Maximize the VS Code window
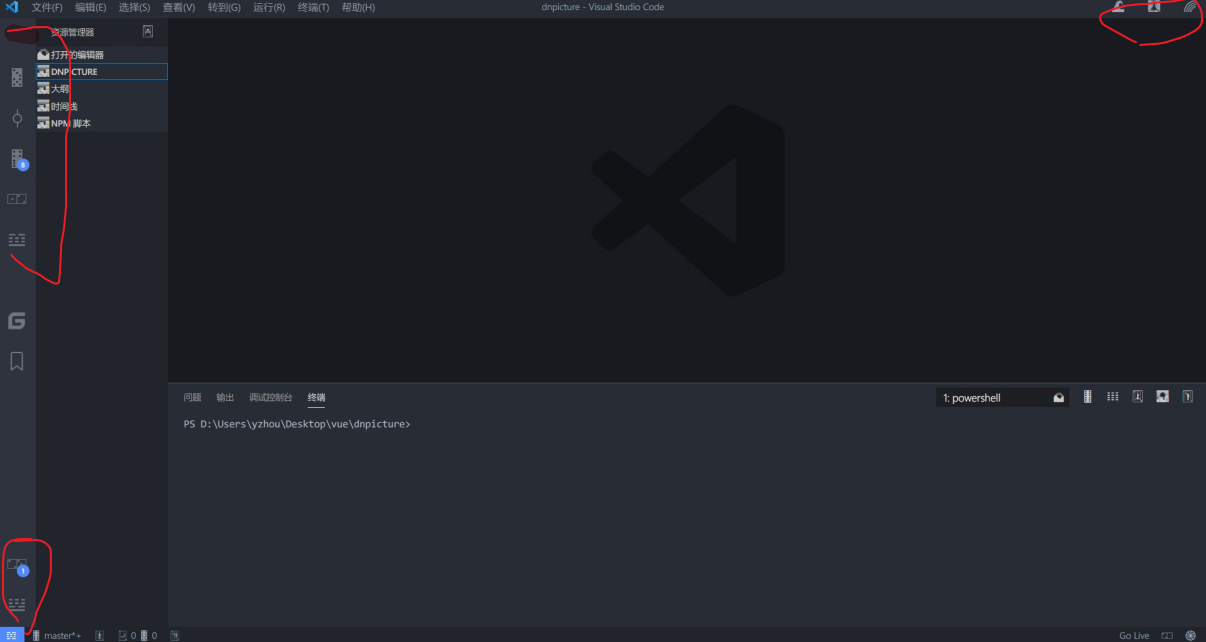Viewport: 1206px width, 642px height. 1154,7
